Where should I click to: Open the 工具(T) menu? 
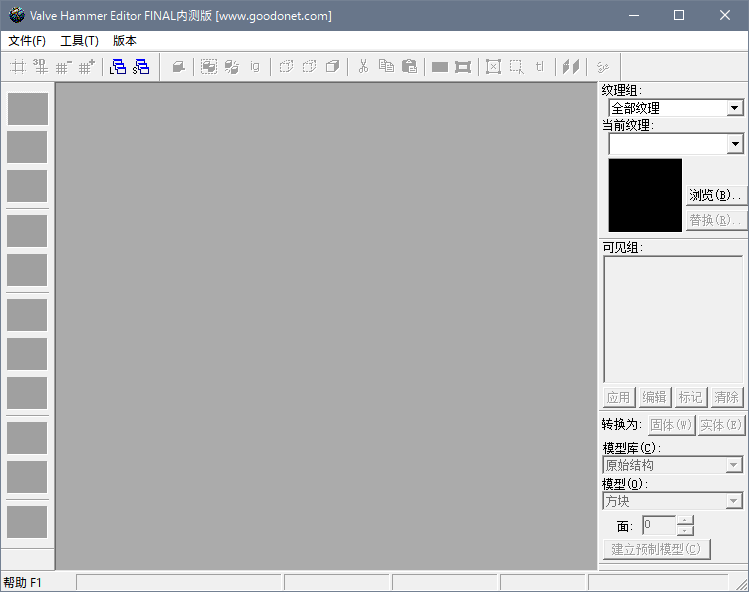[x=79, y=41]
